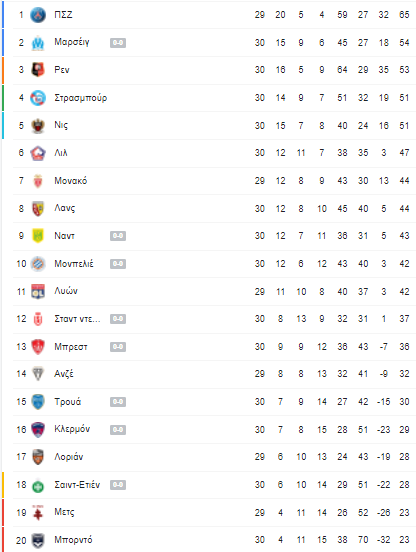Click the Λυών team logo
Viewport: 416px width, 552px height.
(x=38, y=291)
